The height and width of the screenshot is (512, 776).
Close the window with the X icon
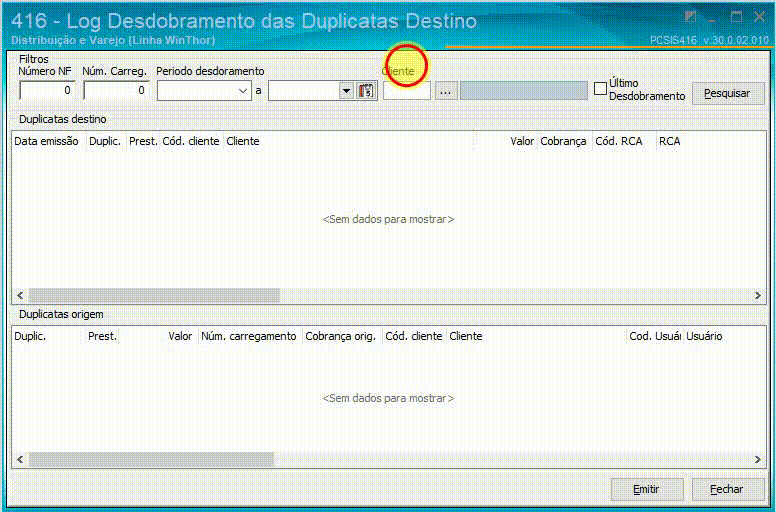point(760,17)
